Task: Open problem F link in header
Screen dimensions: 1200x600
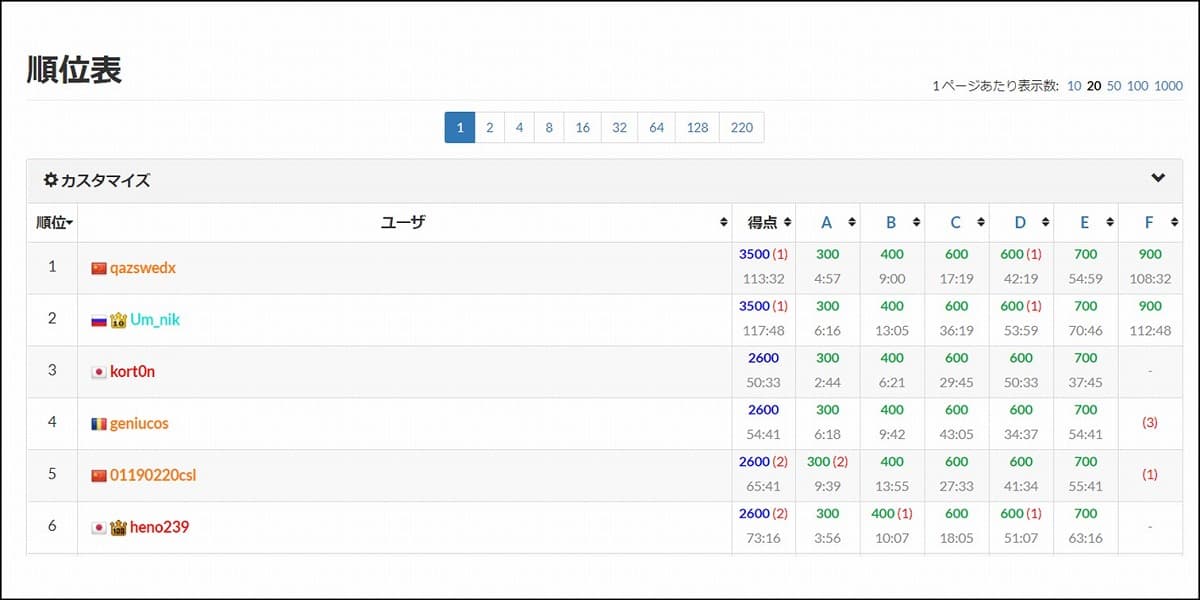Action: [x=1149, y=223]
